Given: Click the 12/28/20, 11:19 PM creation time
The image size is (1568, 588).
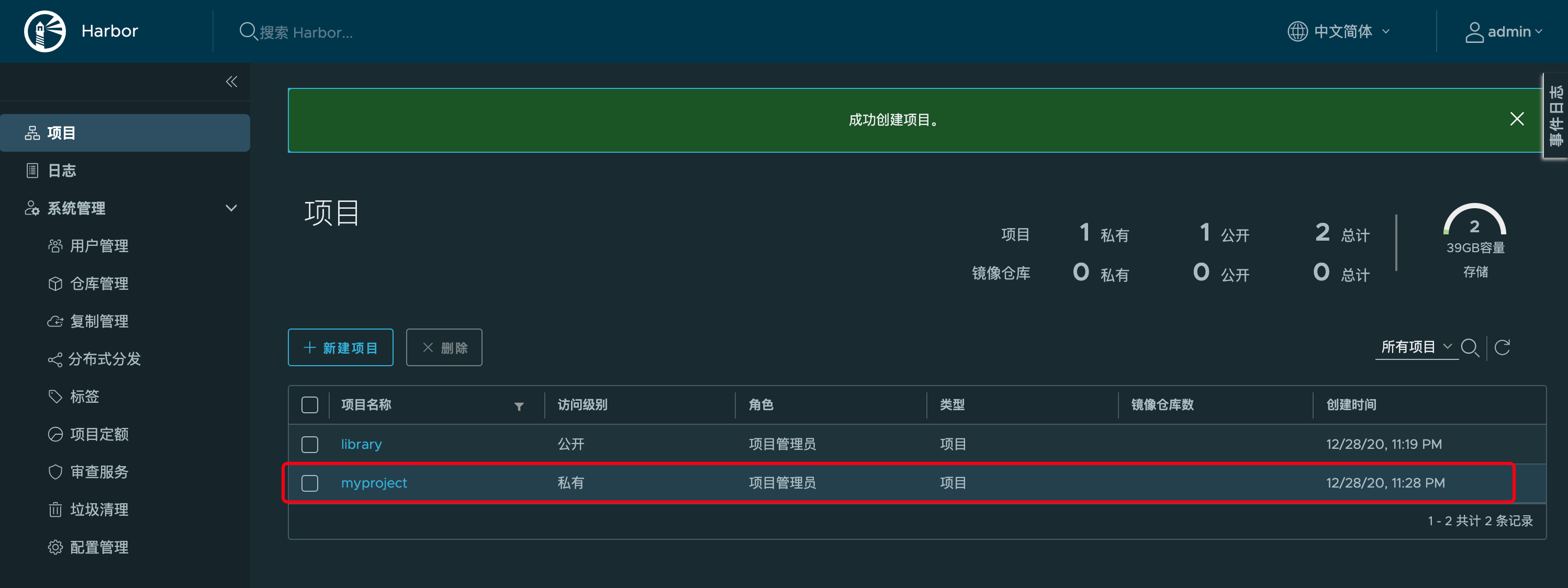Looking at the screenshot, I should click(1384, 444).
